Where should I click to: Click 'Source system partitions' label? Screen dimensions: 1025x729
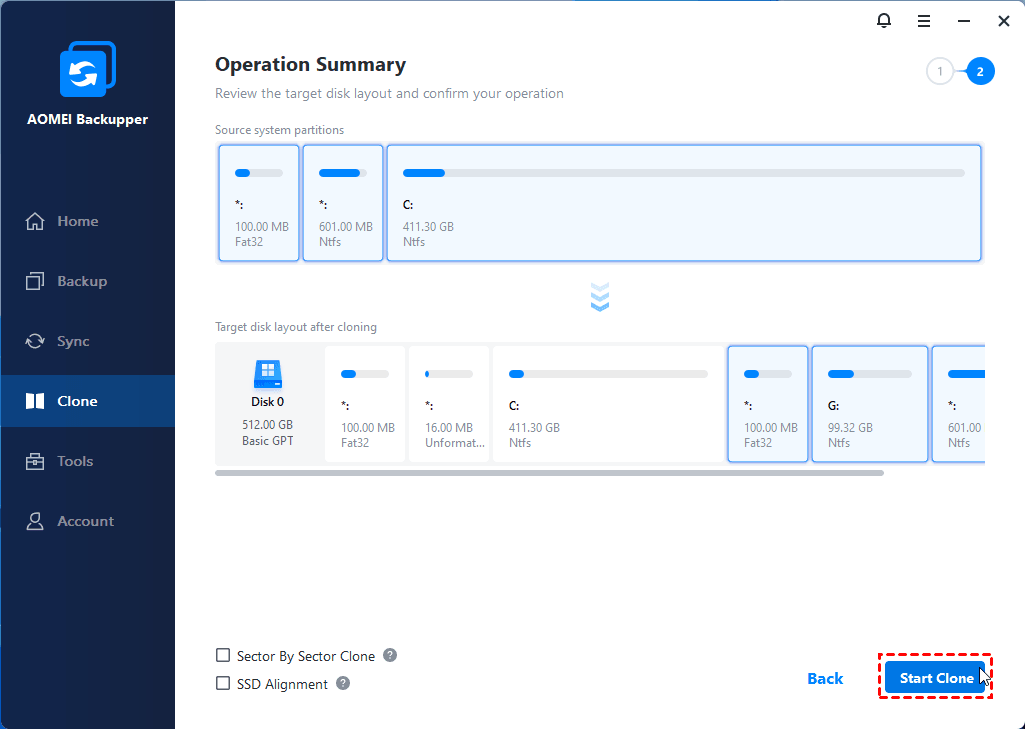pos(279,130)
